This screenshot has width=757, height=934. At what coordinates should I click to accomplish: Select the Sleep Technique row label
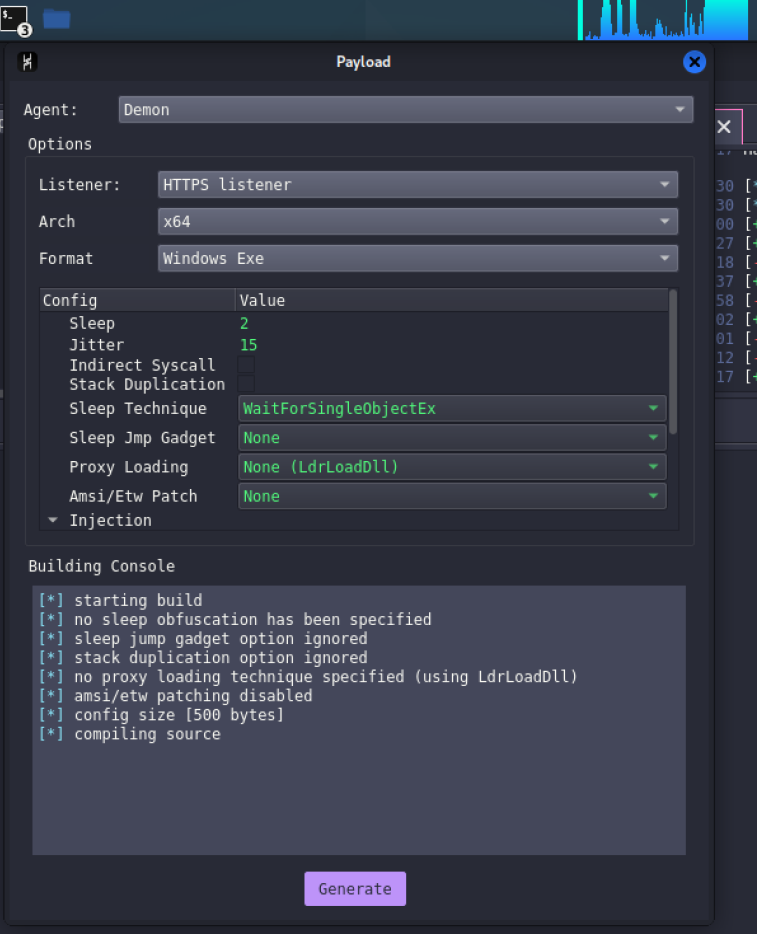(138, 409)
